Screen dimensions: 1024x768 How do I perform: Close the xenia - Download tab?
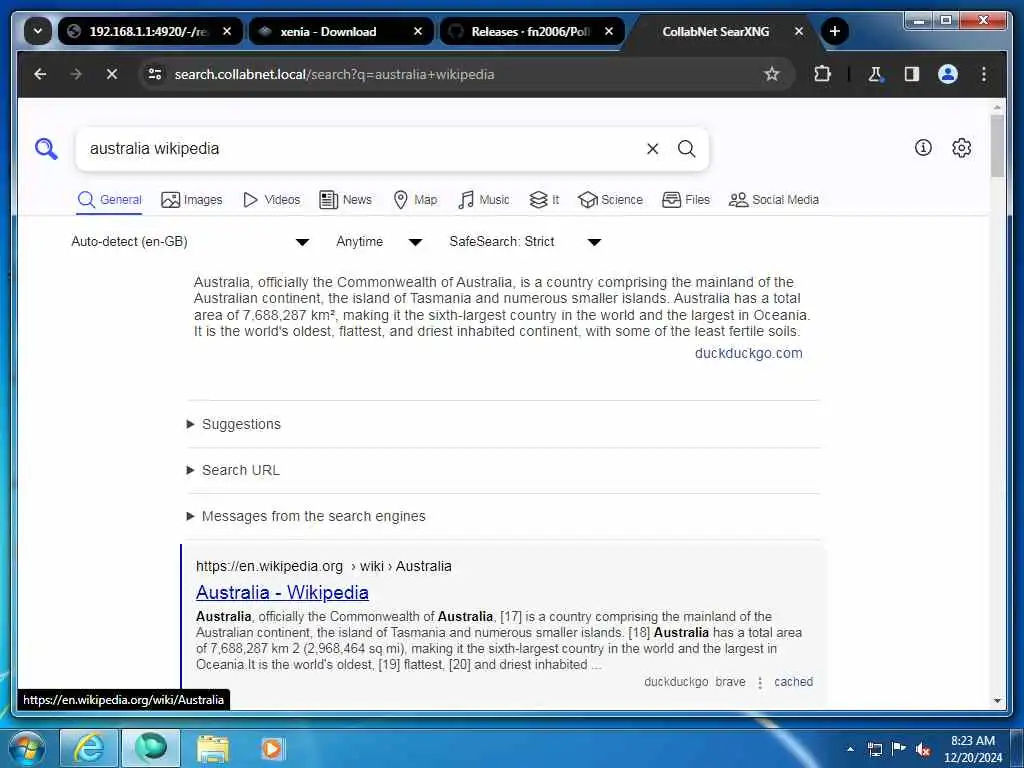pyautogui.click(x=418, y=31)
